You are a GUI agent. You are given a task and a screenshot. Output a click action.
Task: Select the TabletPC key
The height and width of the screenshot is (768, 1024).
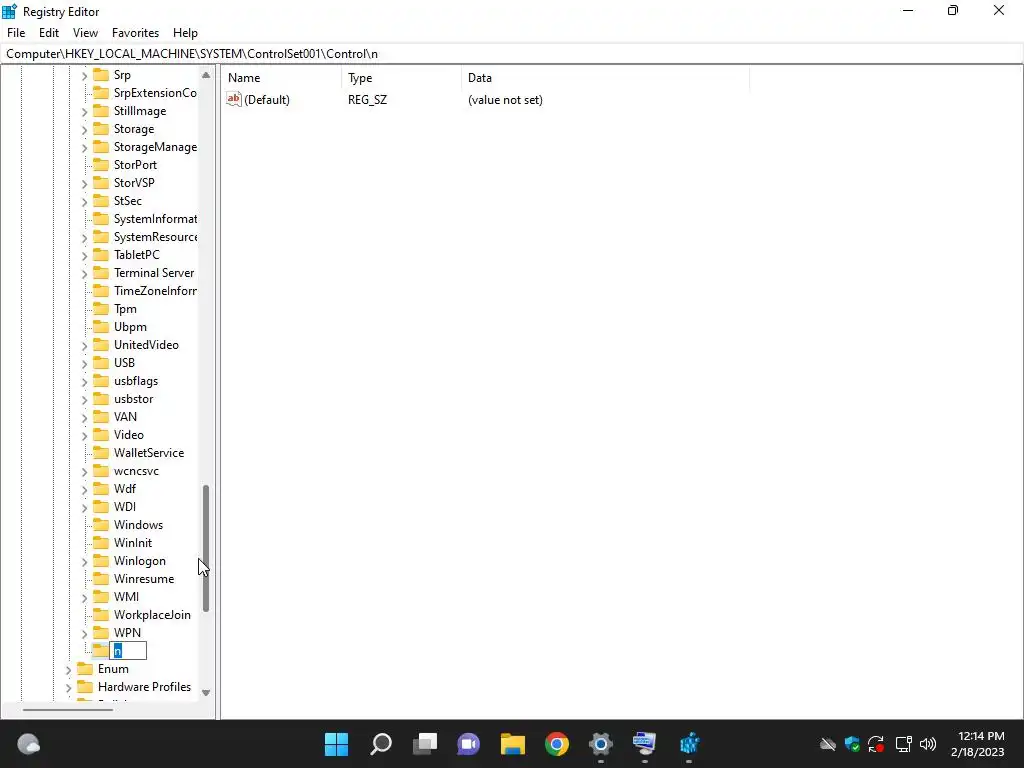[x=136, y=255]
